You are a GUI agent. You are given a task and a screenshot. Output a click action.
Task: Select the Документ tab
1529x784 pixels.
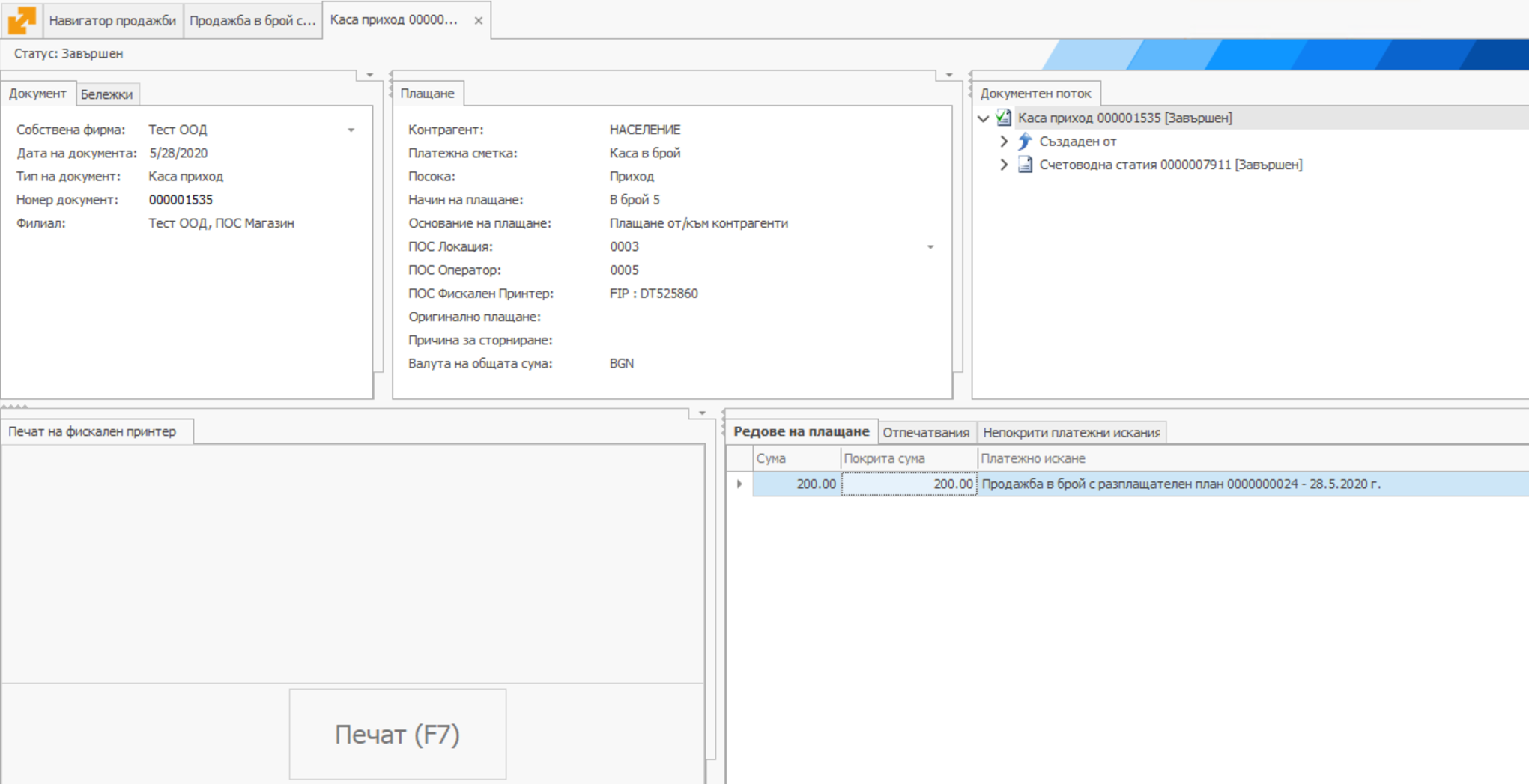(x=37, y=94)
